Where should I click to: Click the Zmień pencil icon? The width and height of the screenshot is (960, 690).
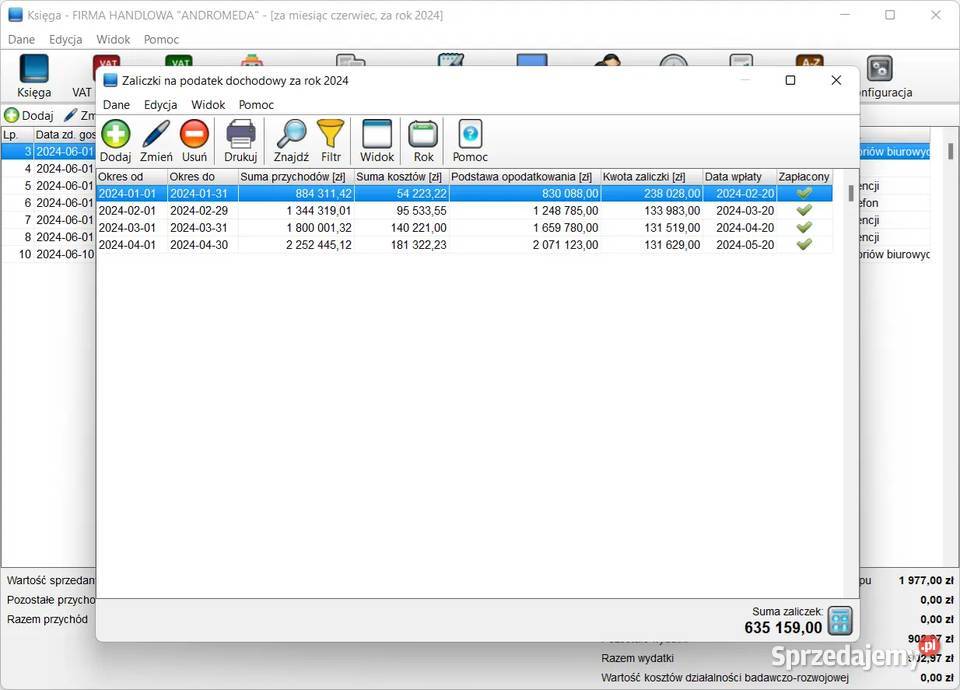pos(155,135)
